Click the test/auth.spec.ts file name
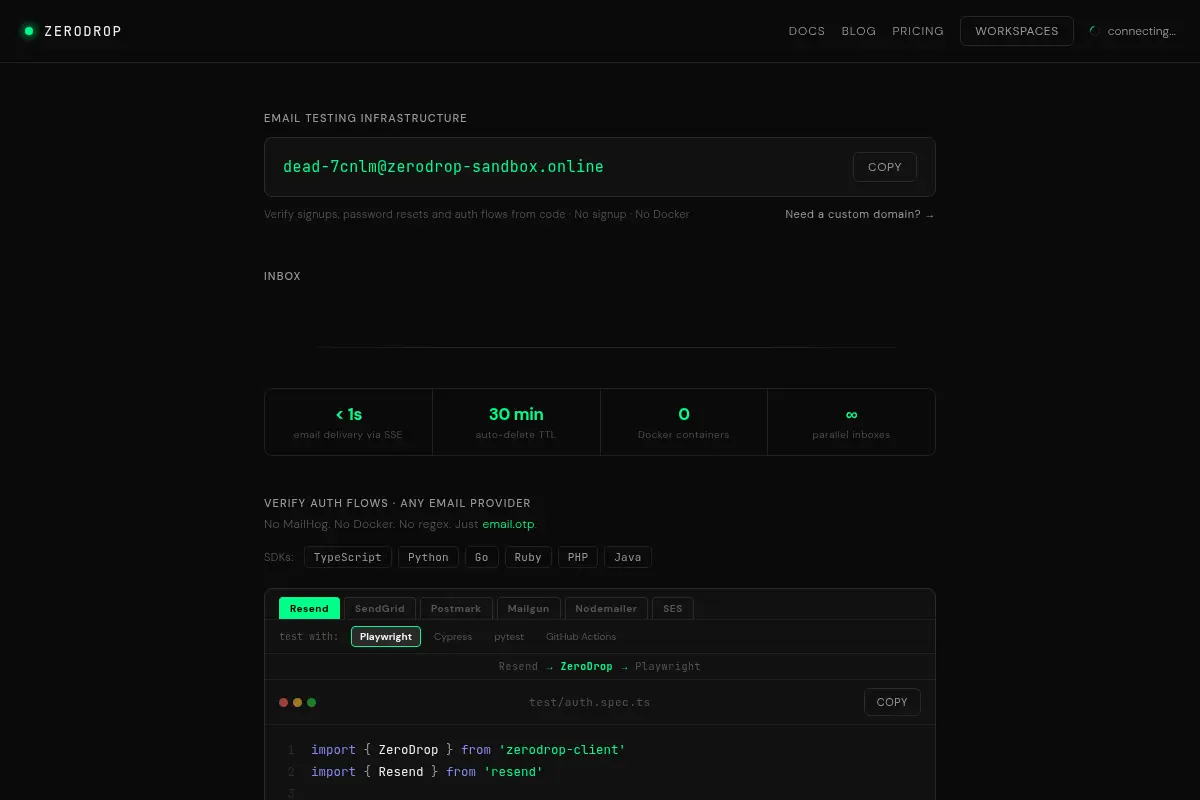 tap(590, 702)
